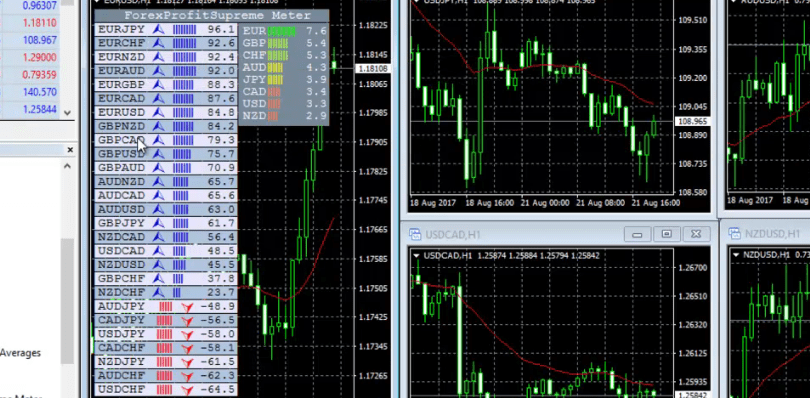
Task: Click the USD strength value 3.3
Action: tap(316, 104)
